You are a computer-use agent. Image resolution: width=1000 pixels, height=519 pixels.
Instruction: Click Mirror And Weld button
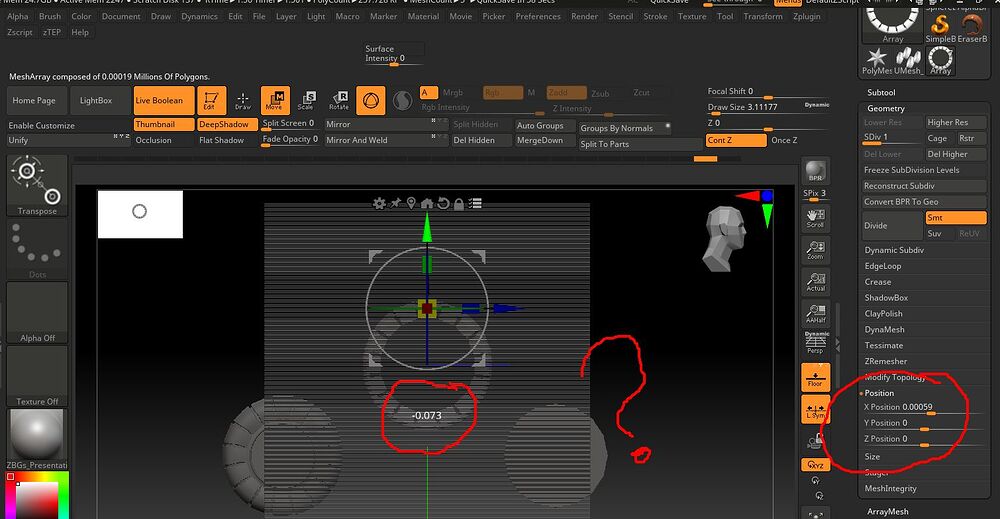click(x=385, y=140)
